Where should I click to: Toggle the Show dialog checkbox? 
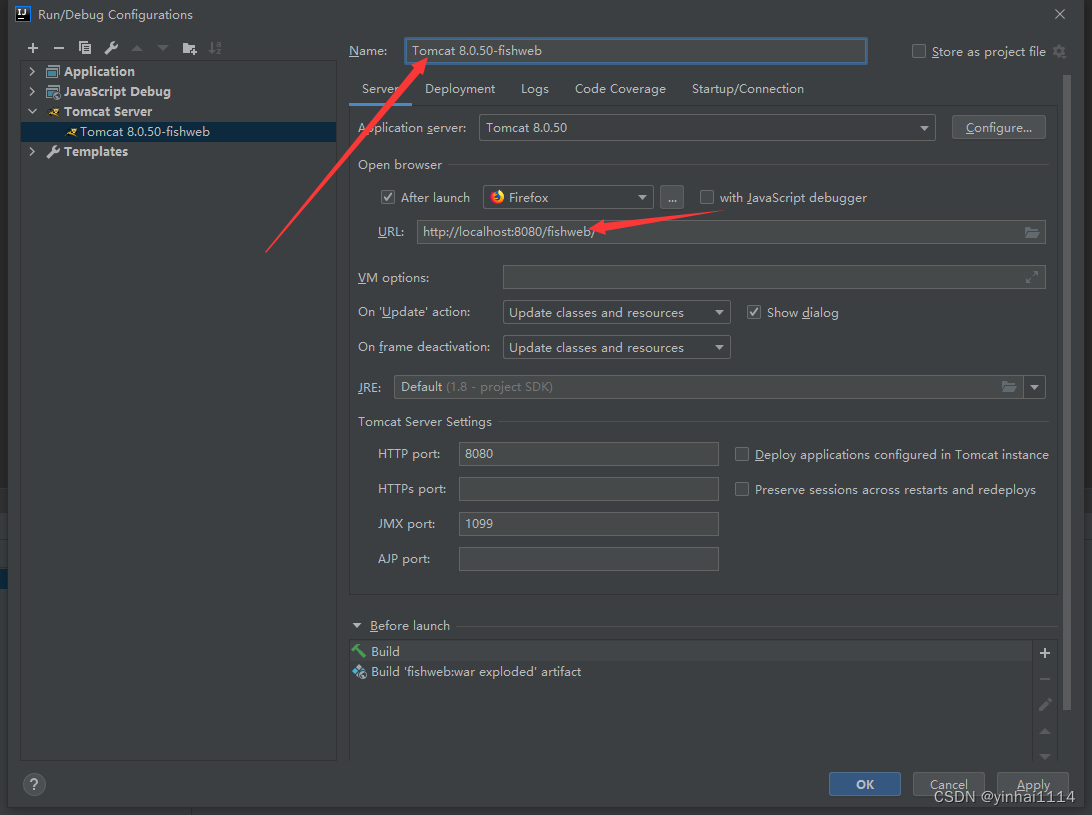[754, 312]
